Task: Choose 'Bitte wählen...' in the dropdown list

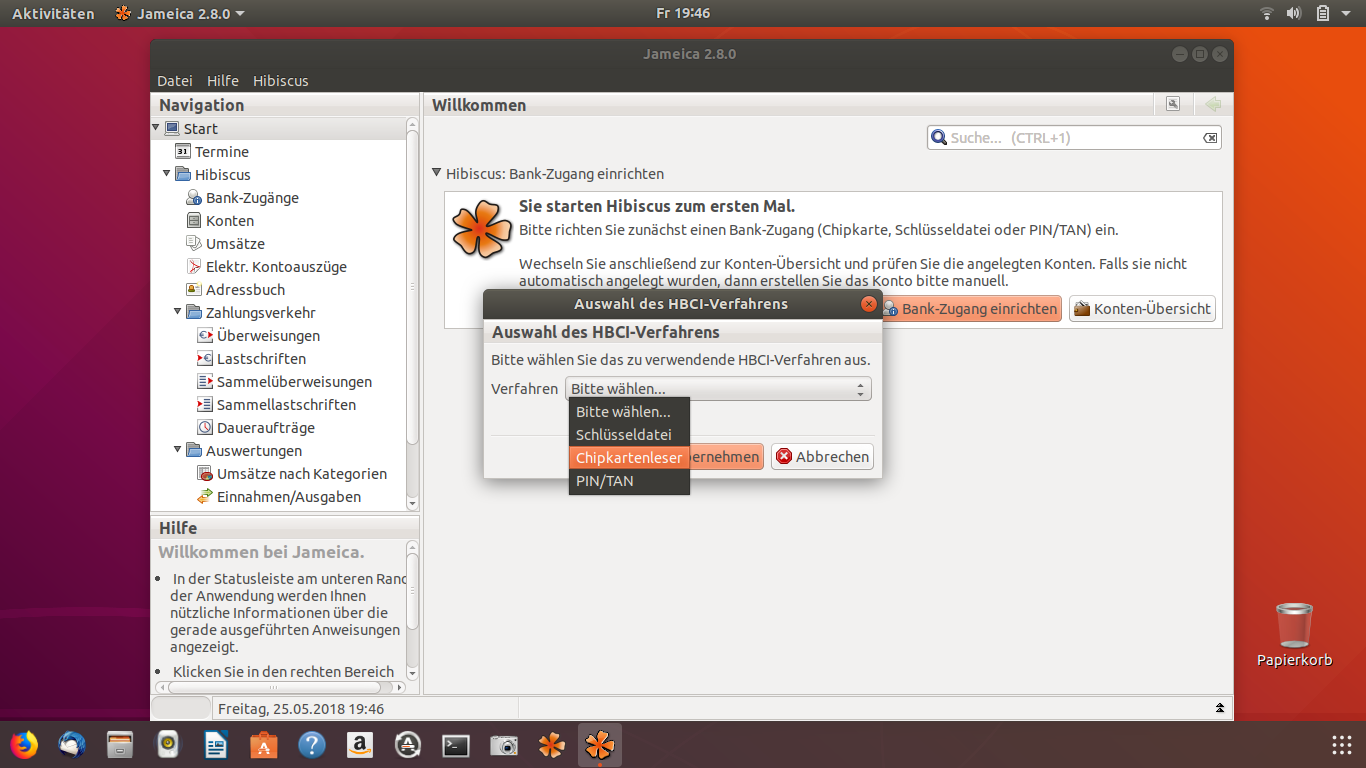Action: point(629,412)
